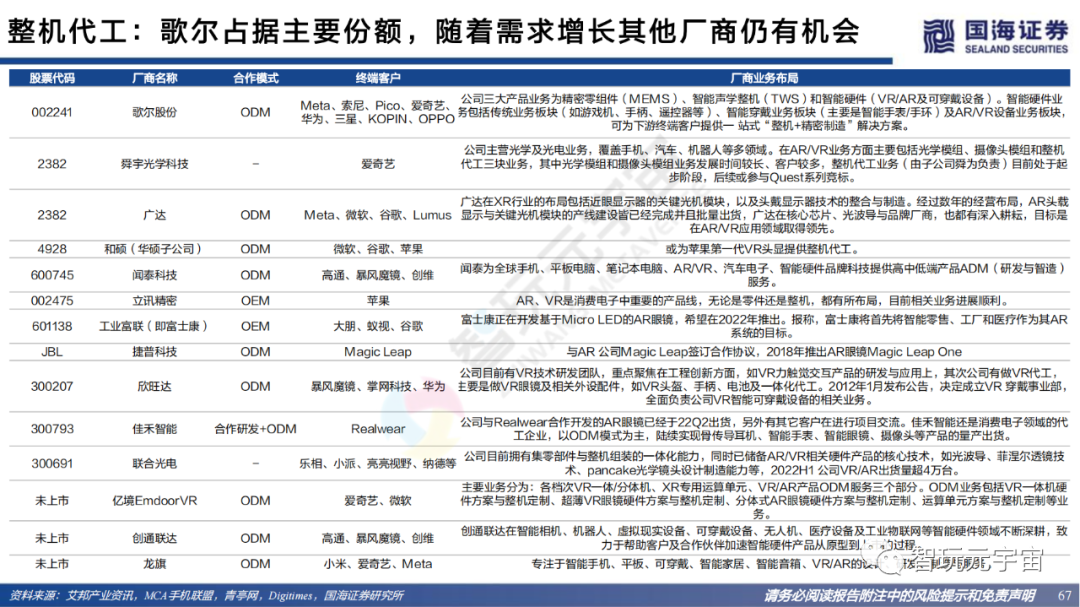Click vendor name 闻泰科技
Screen dimensions: 1080x607
point(154,275)
